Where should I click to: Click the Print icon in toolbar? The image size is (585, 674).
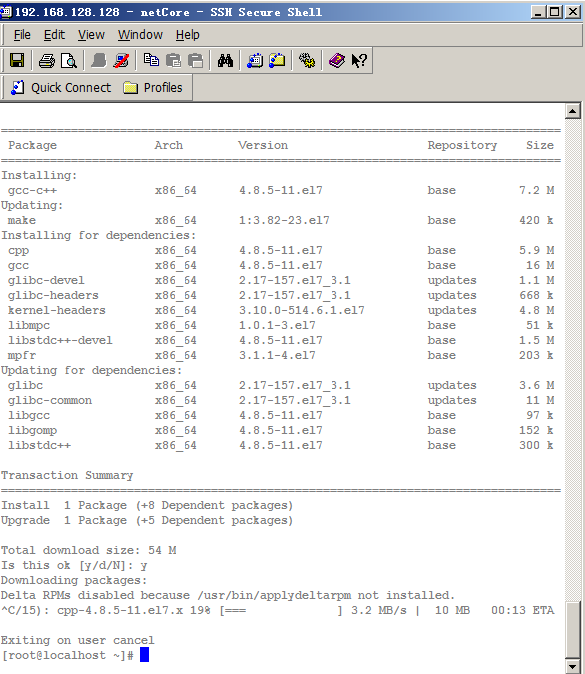pyautogui.click(x=46, y=61)
